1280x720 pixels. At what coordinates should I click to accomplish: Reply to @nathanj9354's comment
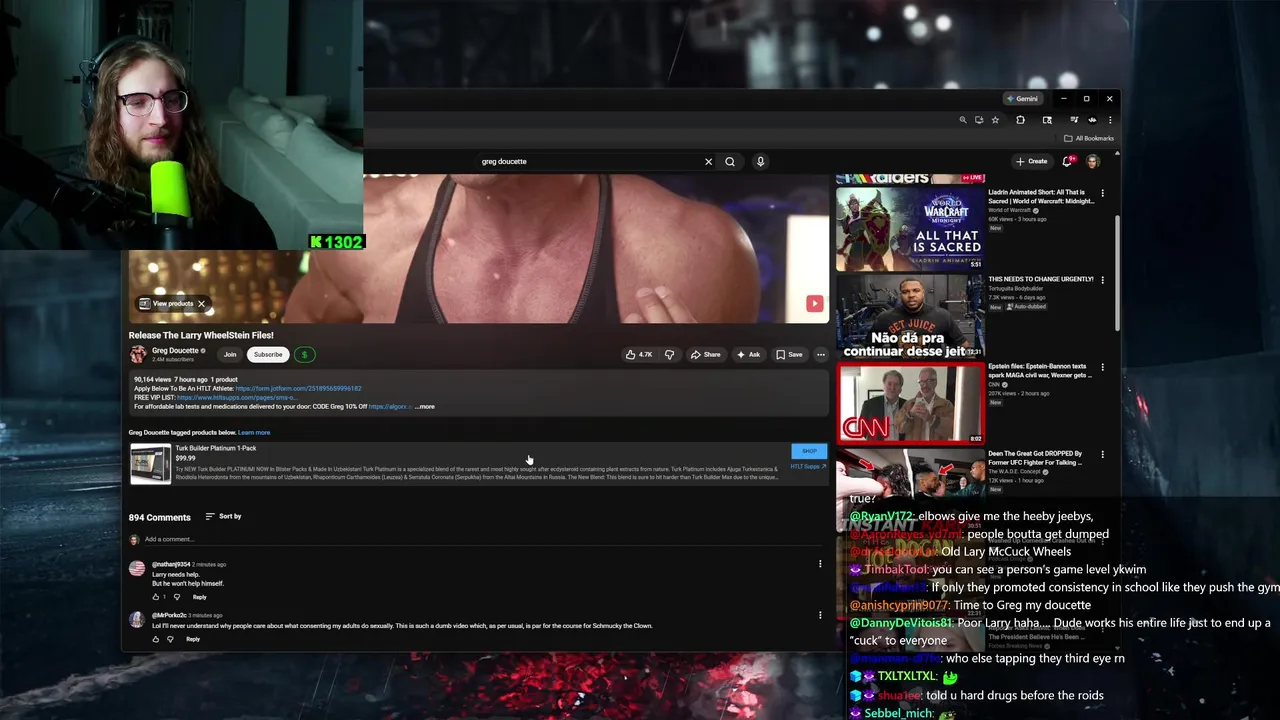[x=199, y=597]
